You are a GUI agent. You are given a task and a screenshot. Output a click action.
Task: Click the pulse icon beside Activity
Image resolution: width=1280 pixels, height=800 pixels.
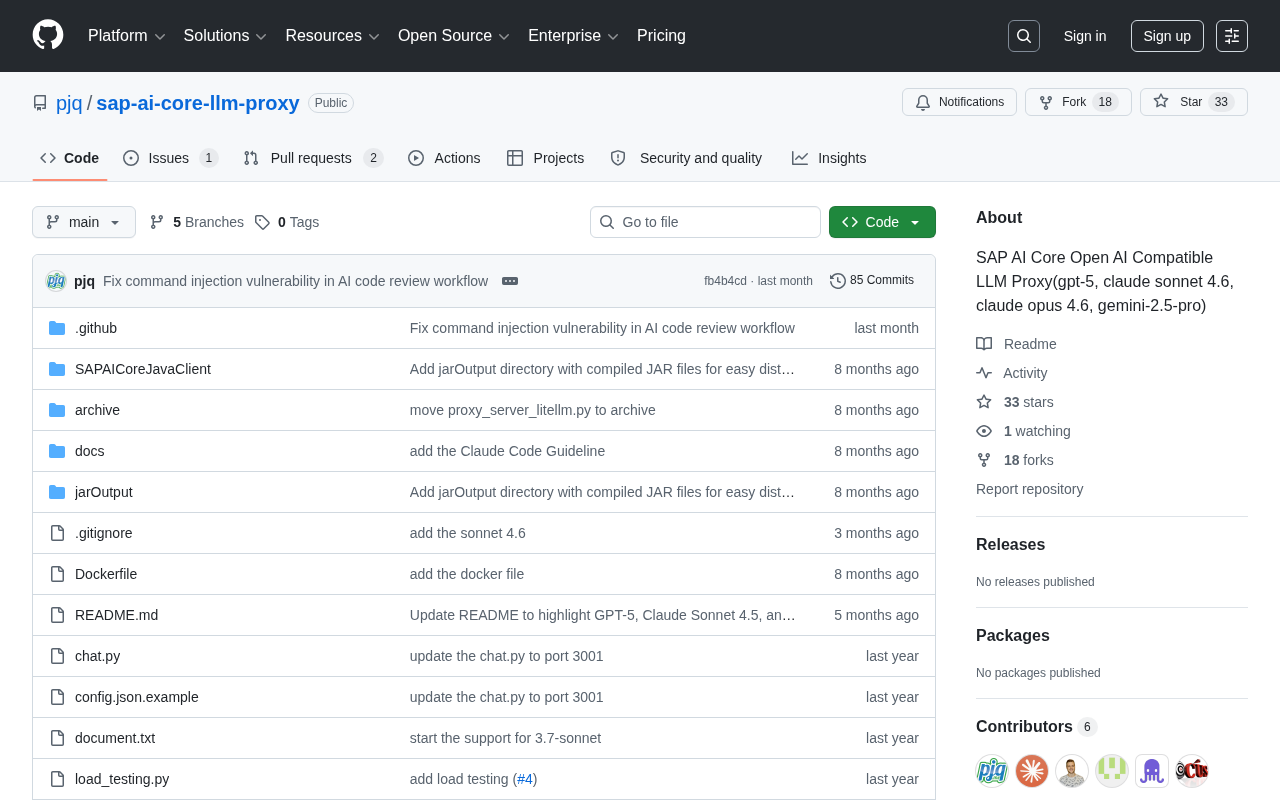pyautogui.click(x=984, y=373)
